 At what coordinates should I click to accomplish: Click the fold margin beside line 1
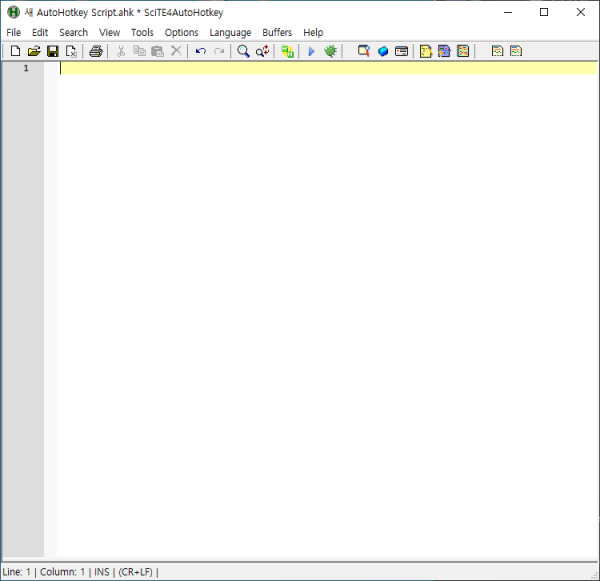[x=50, y=68]
